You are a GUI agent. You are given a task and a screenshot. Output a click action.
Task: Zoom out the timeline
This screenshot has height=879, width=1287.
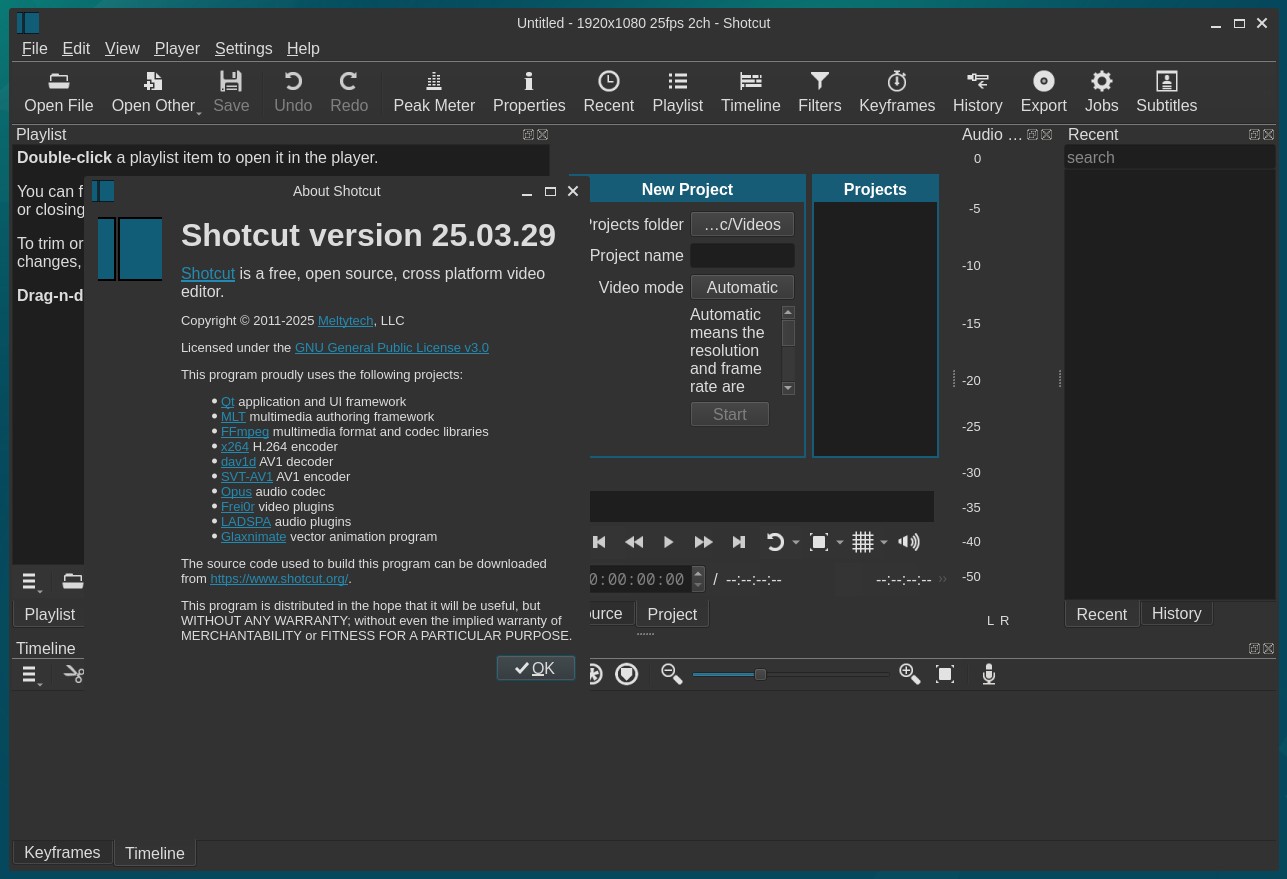671,674
